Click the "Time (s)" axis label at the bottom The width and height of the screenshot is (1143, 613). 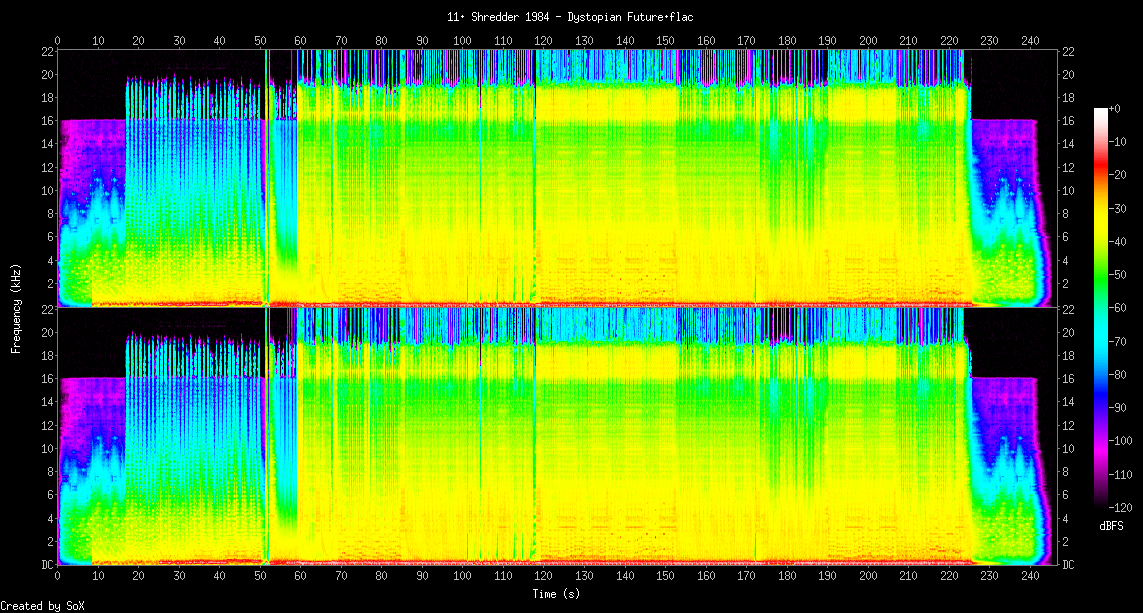555,593
